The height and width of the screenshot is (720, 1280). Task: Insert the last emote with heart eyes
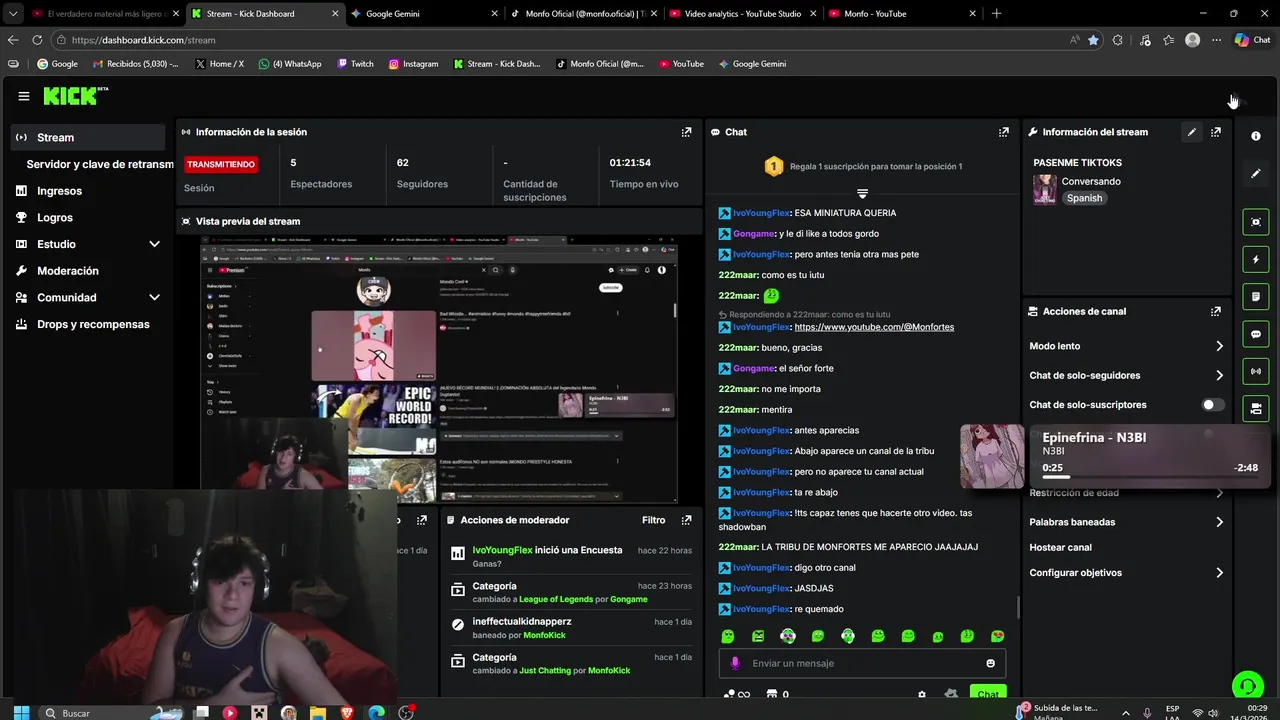[997, 636]
